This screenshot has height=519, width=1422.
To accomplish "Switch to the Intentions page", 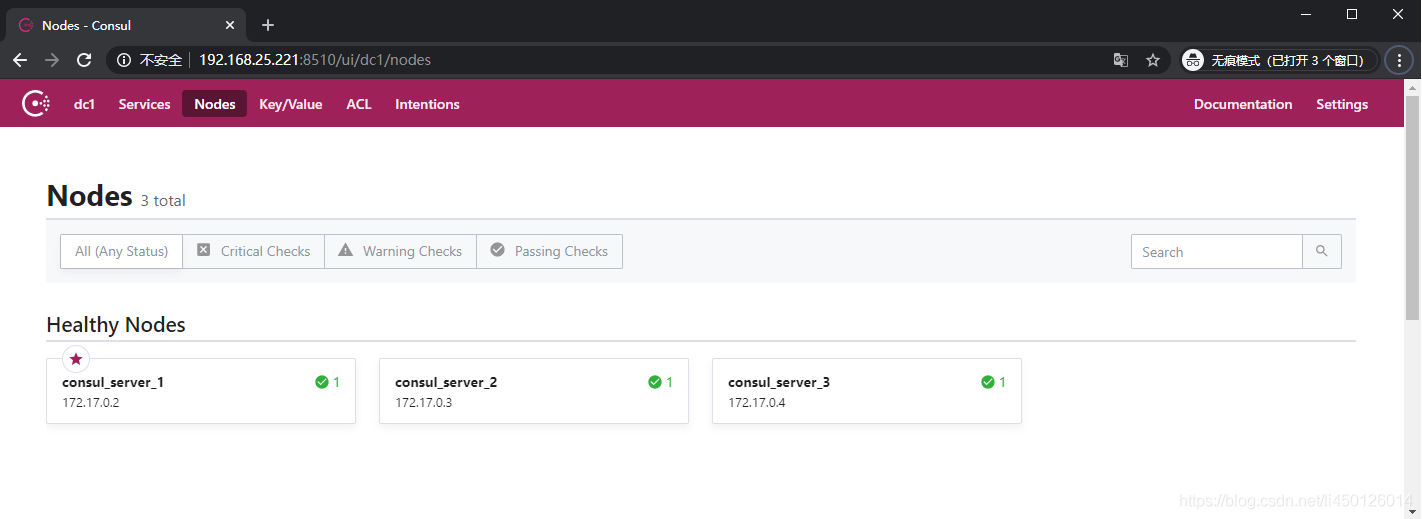I will [427, 104].
